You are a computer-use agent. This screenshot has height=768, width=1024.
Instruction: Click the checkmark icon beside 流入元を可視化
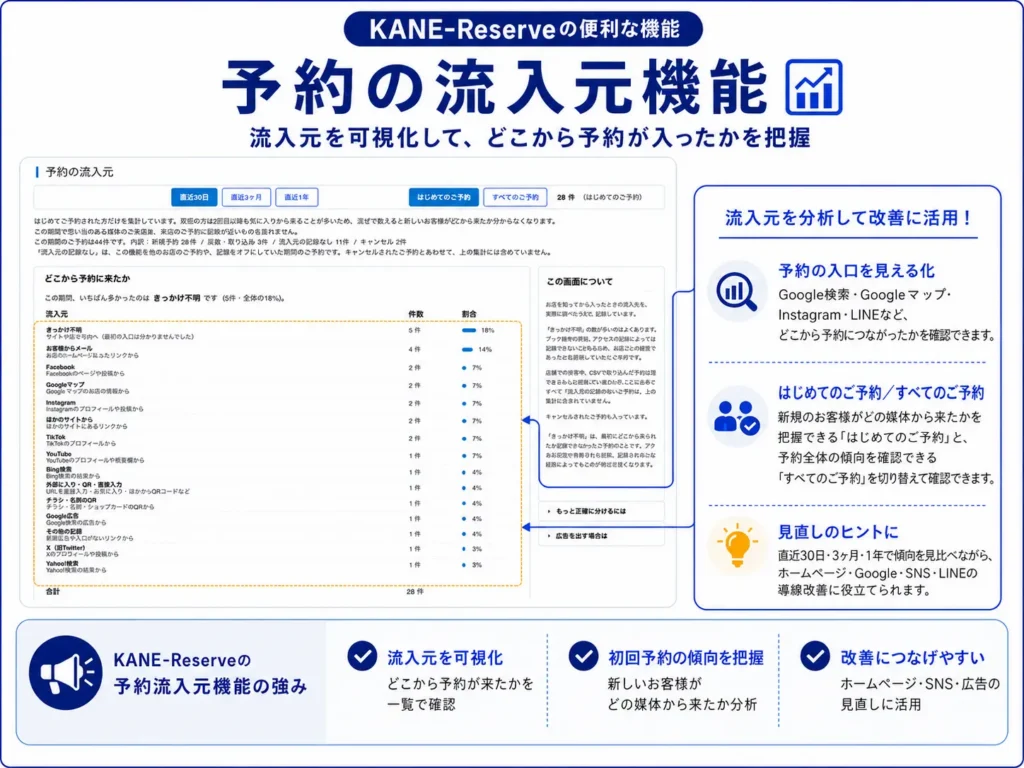click(x=362, y=656)
